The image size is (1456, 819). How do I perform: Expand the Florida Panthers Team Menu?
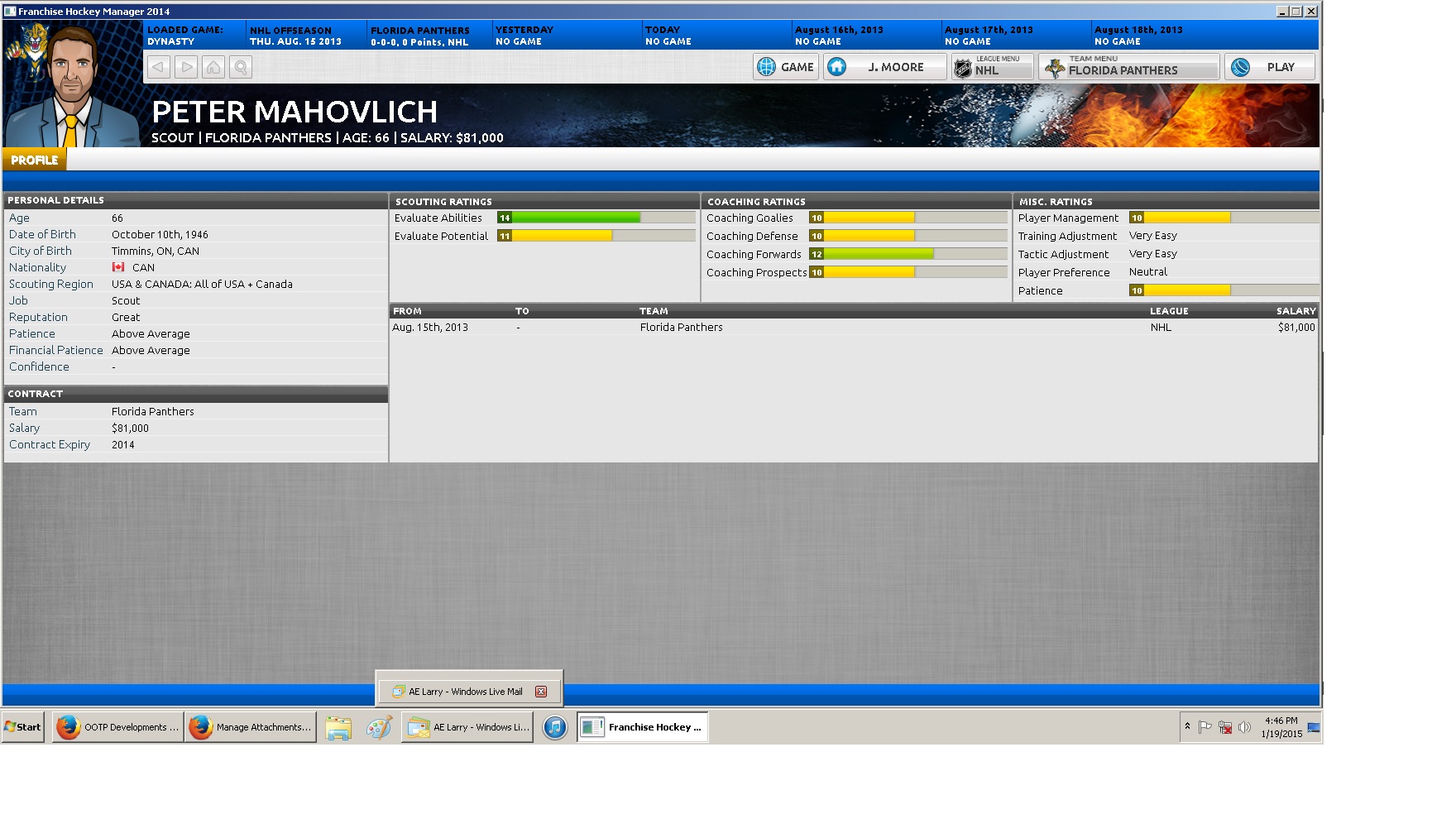coord(1128,67)
